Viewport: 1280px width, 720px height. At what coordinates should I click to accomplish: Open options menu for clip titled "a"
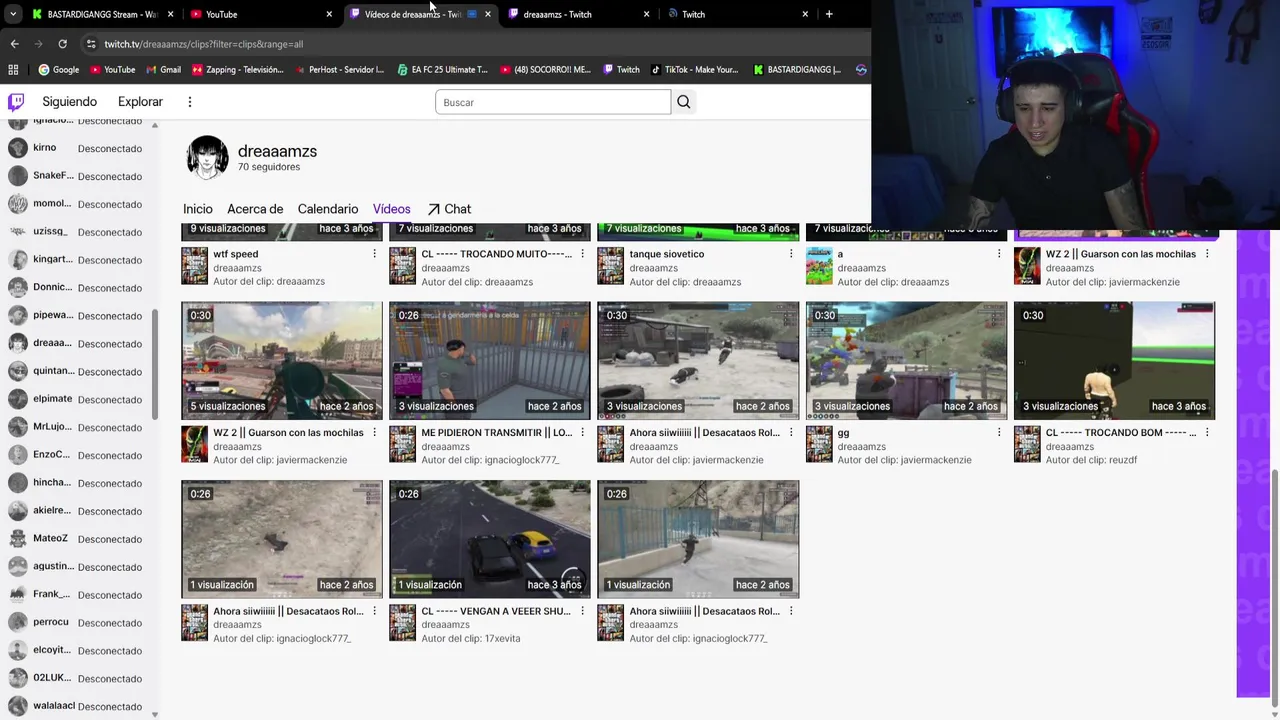pyautogui.click(x=999, y=254)
